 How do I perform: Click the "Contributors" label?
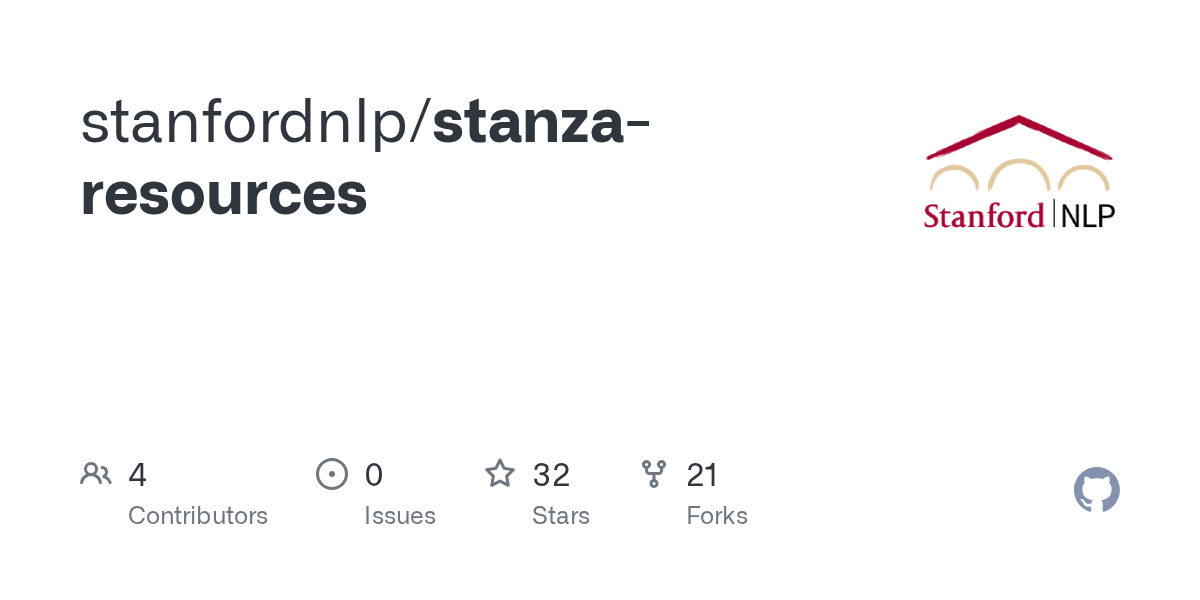[x=198, y=516]
